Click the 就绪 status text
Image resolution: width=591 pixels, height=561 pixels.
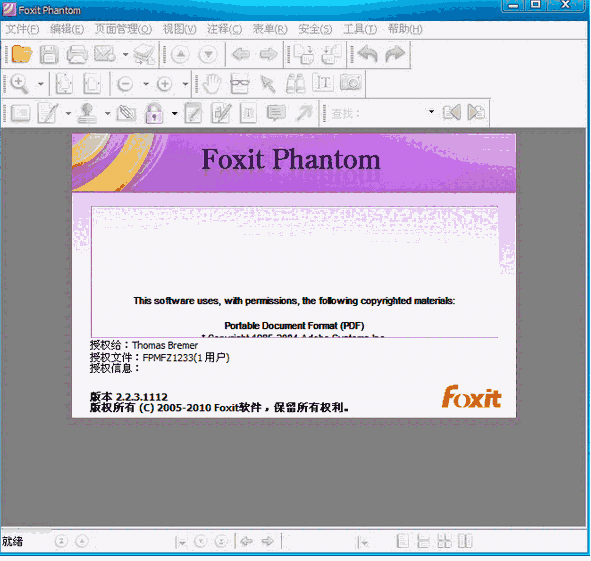12,542
